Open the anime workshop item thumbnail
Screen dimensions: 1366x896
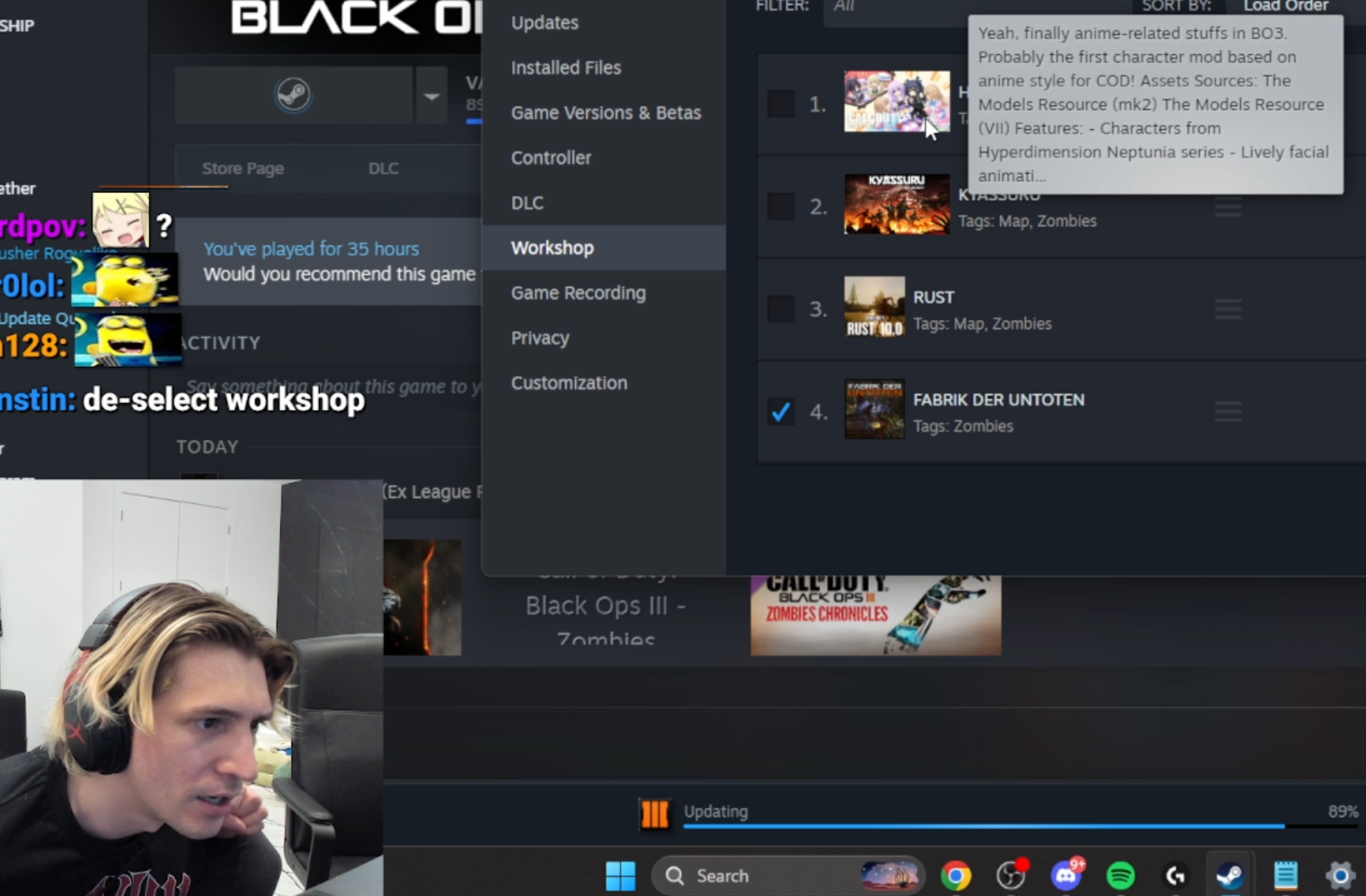click(897, 101)
